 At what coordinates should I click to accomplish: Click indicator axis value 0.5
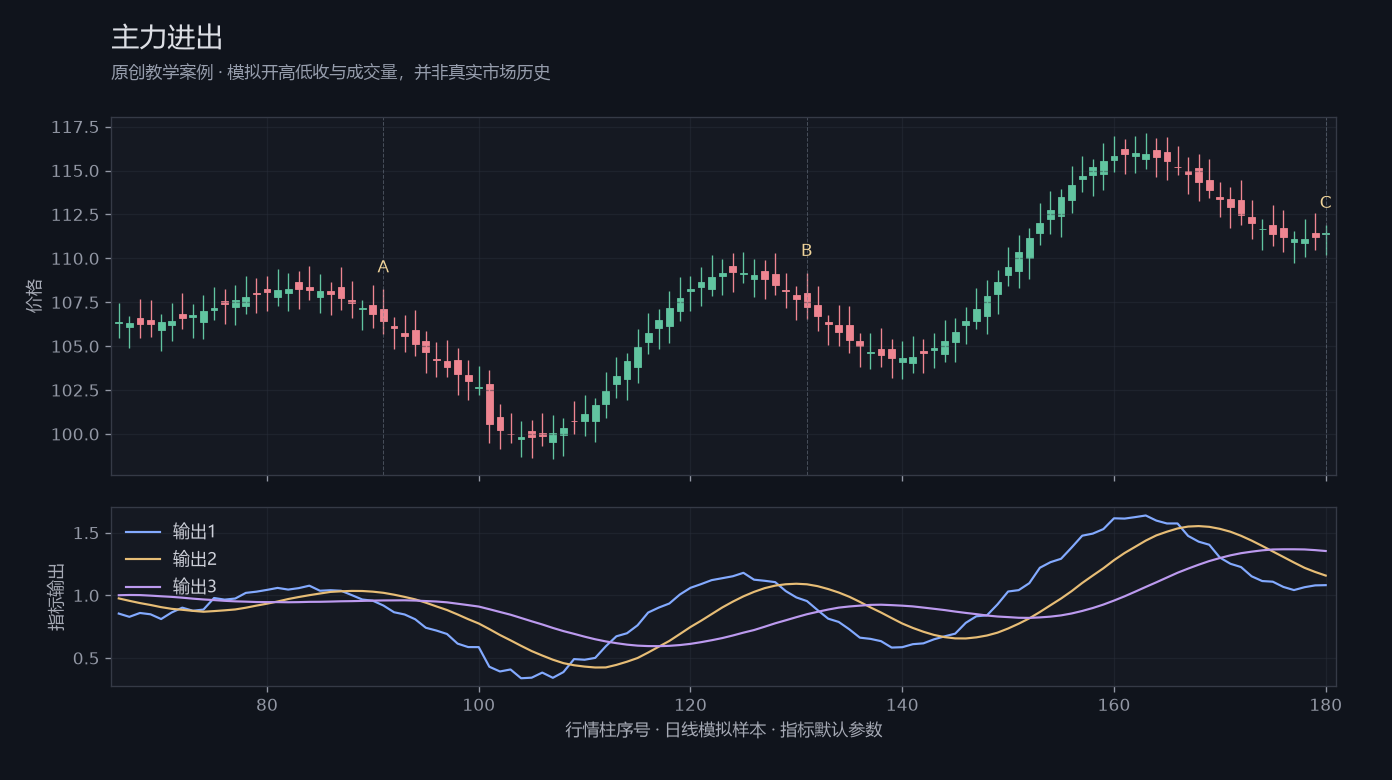(x=87, y=658)
